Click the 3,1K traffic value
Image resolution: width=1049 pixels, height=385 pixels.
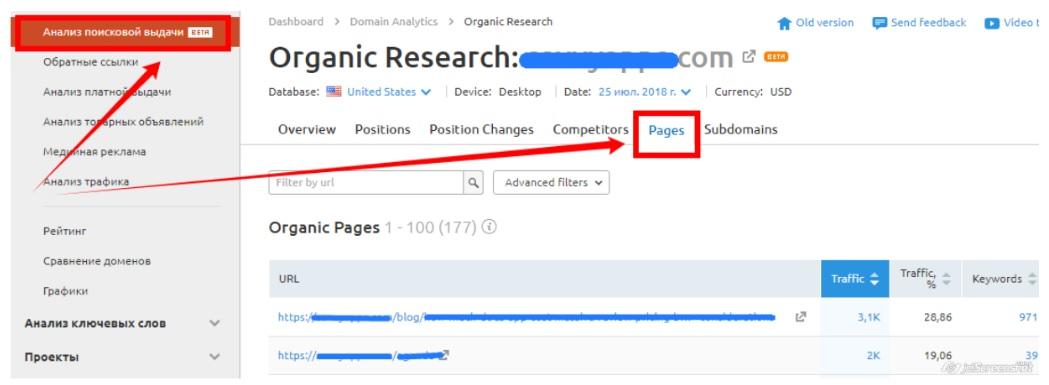pos(868,317)
